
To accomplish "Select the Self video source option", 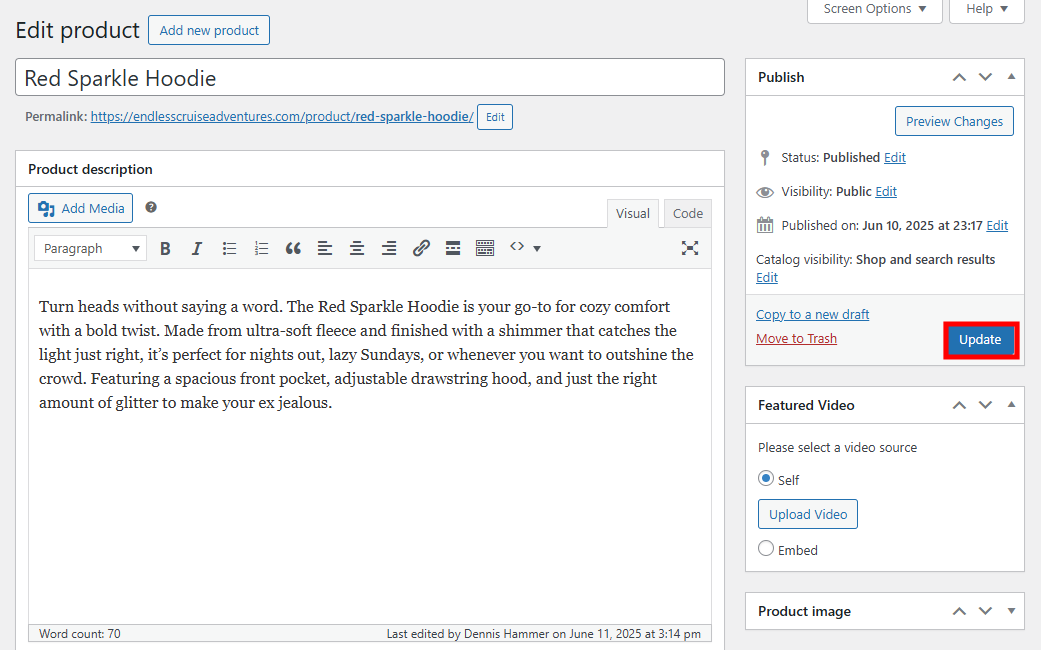I will point(765,479).
